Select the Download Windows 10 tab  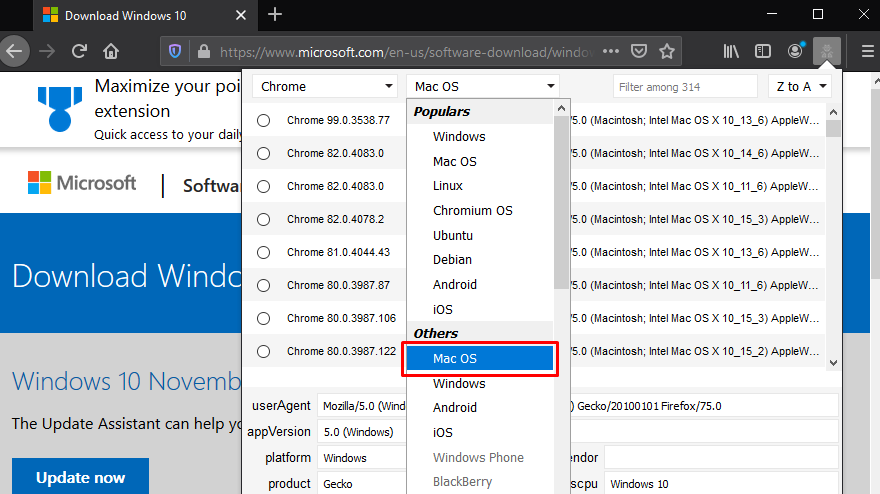(x=145, y=16)
